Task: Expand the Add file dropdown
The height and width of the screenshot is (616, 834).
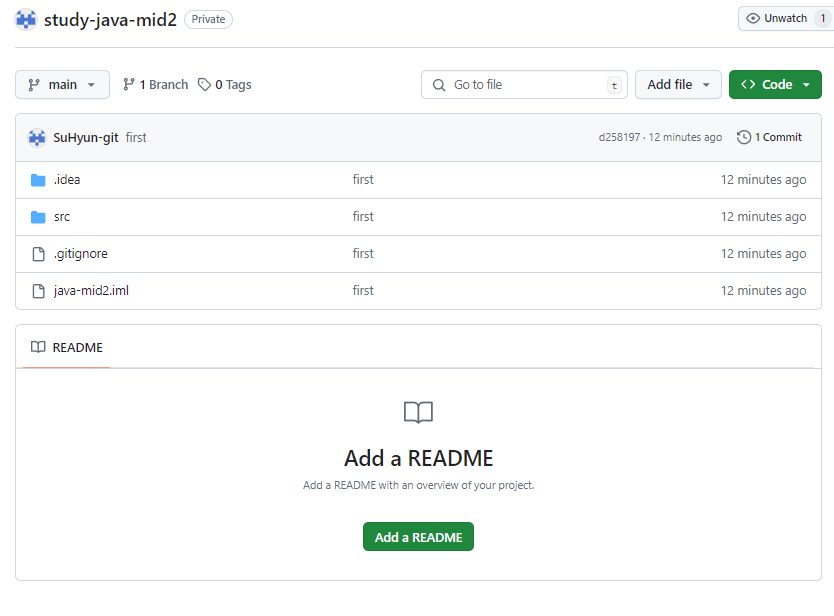Action: (678, 85)
